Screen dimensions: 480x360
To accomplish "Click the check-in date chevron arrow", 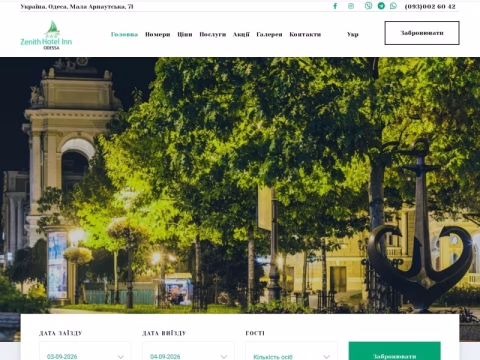I will pyautogui.click(x=121, y=357).
